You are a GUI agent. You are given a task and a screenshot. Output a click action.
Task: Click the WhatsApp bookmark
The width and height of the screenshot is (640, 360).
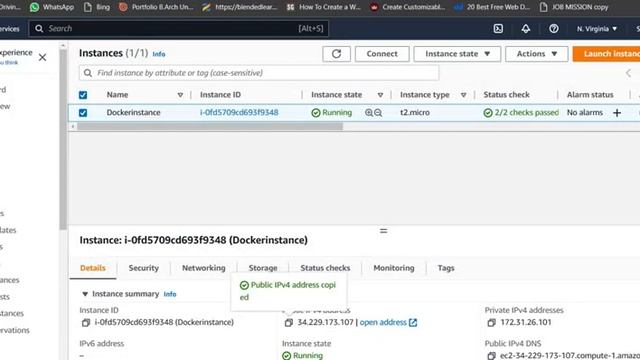[52, 7]
